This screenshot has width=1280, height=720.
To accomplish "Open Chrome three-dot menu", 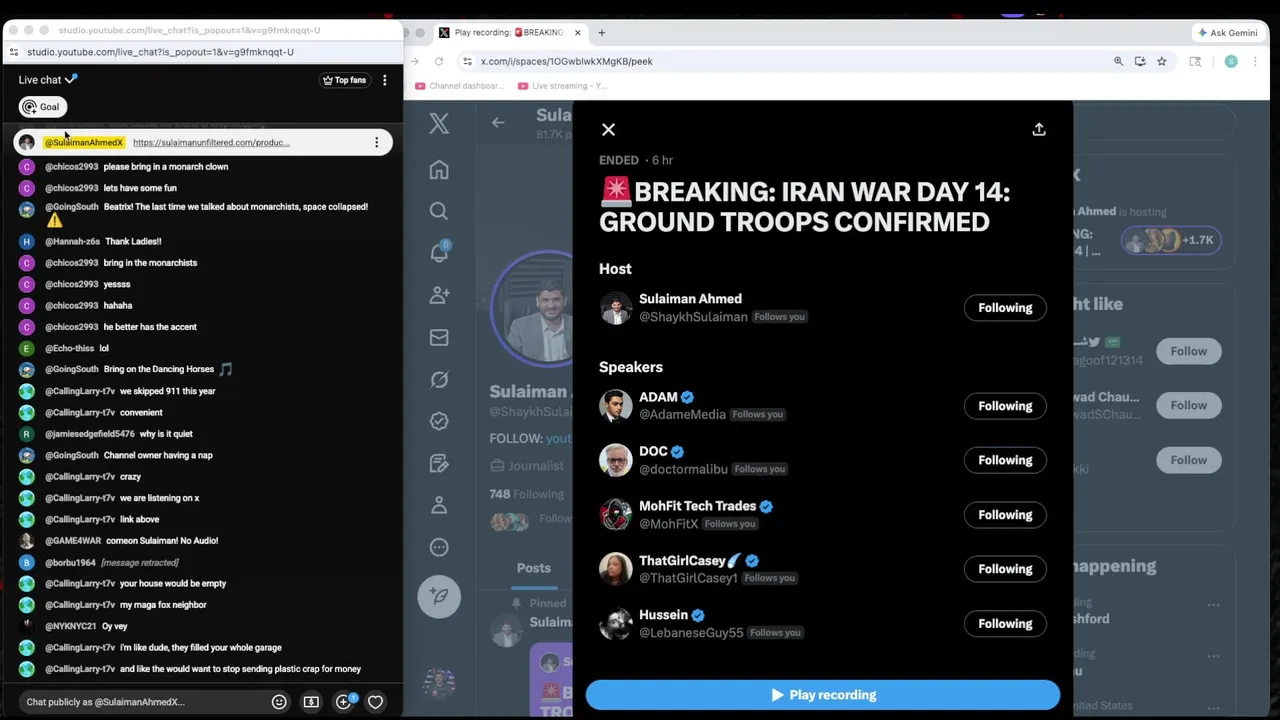I will 1255,61.
